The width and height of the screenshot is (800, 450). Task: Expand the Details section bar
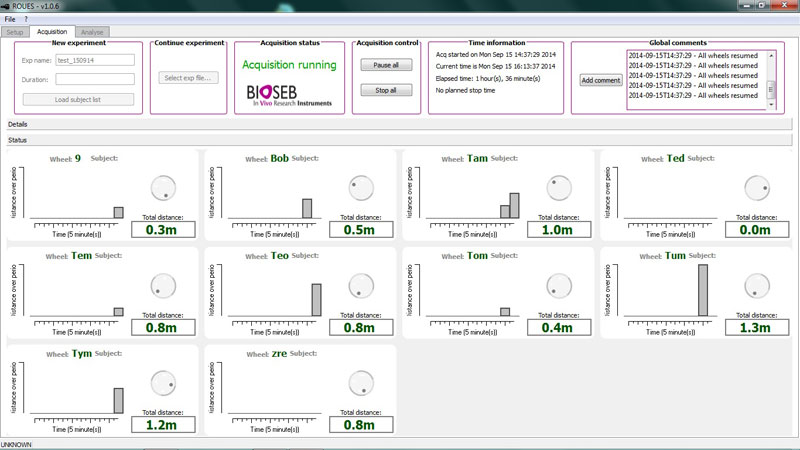pos(399,124)
